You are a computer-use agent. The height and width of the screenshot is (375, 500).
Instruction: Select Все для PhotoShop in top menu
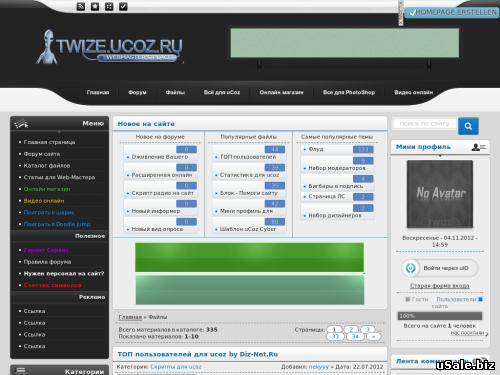(x=349, y=92)
